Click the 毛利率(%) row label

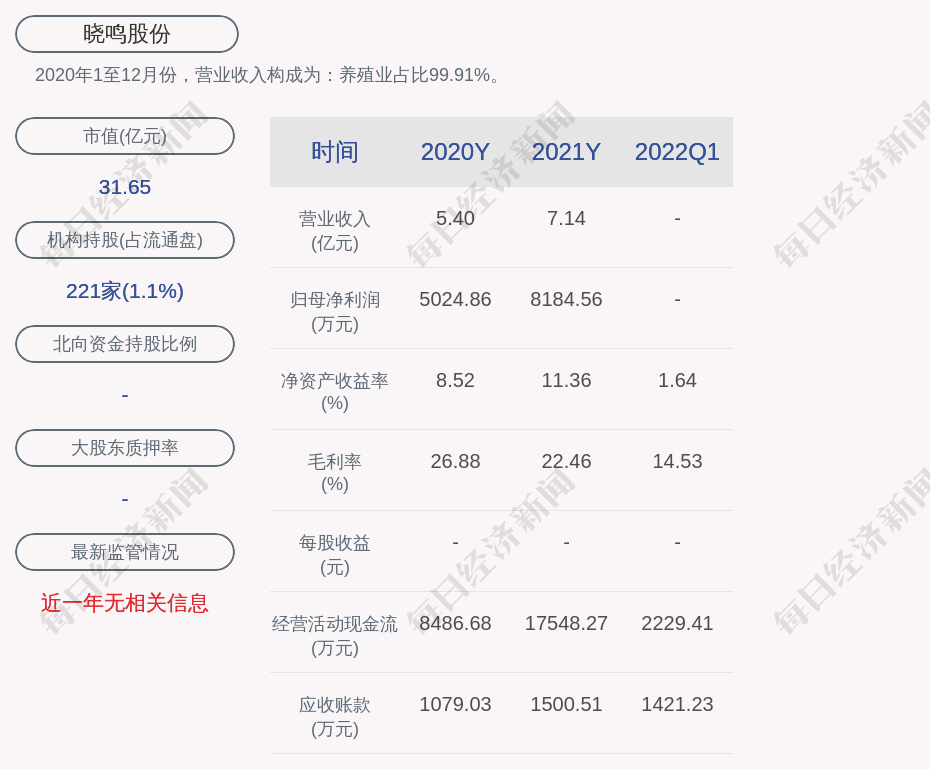(335, 473)
